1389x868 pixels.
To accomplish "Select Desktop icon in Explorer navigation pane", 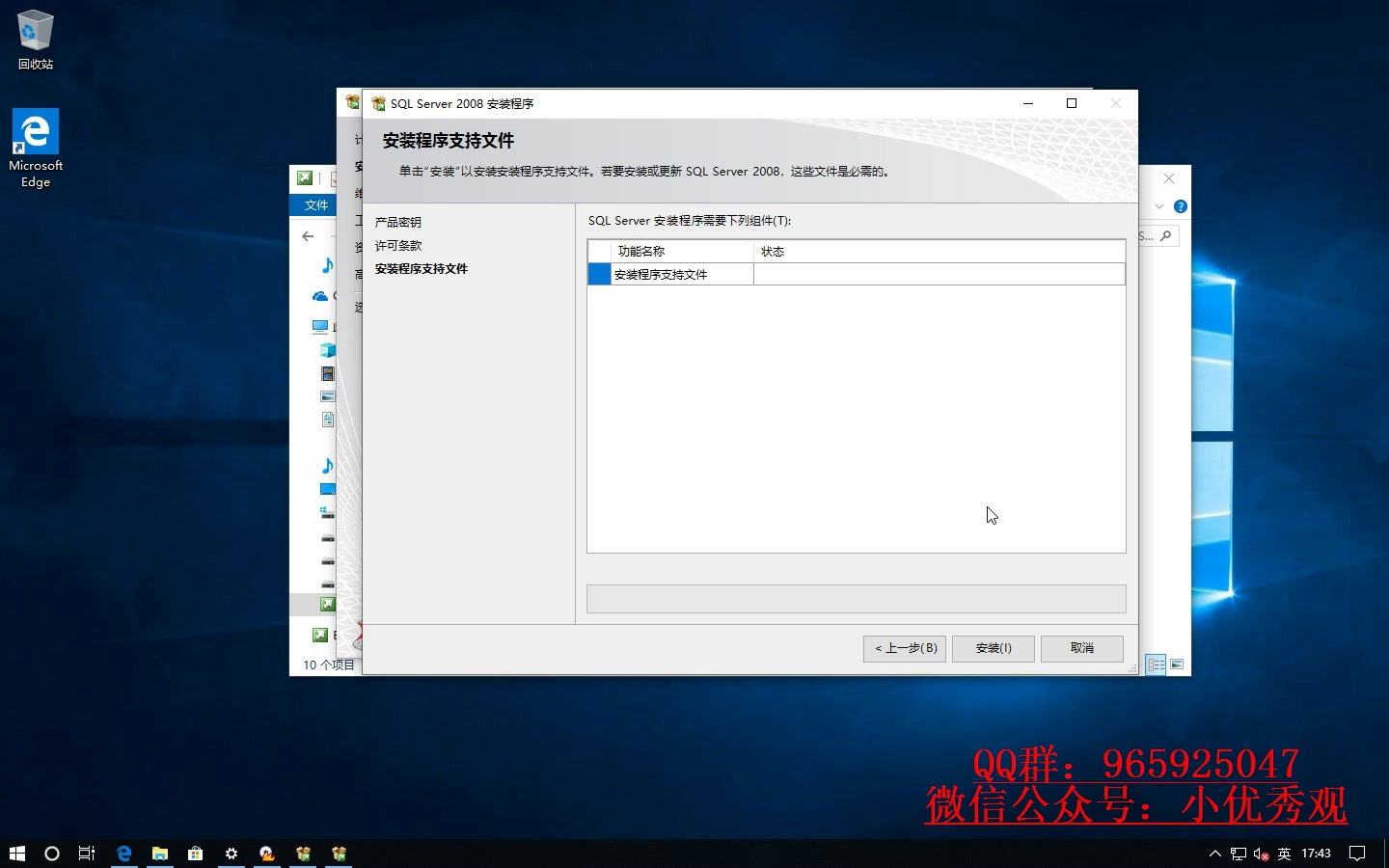I will tap(328, 489).
